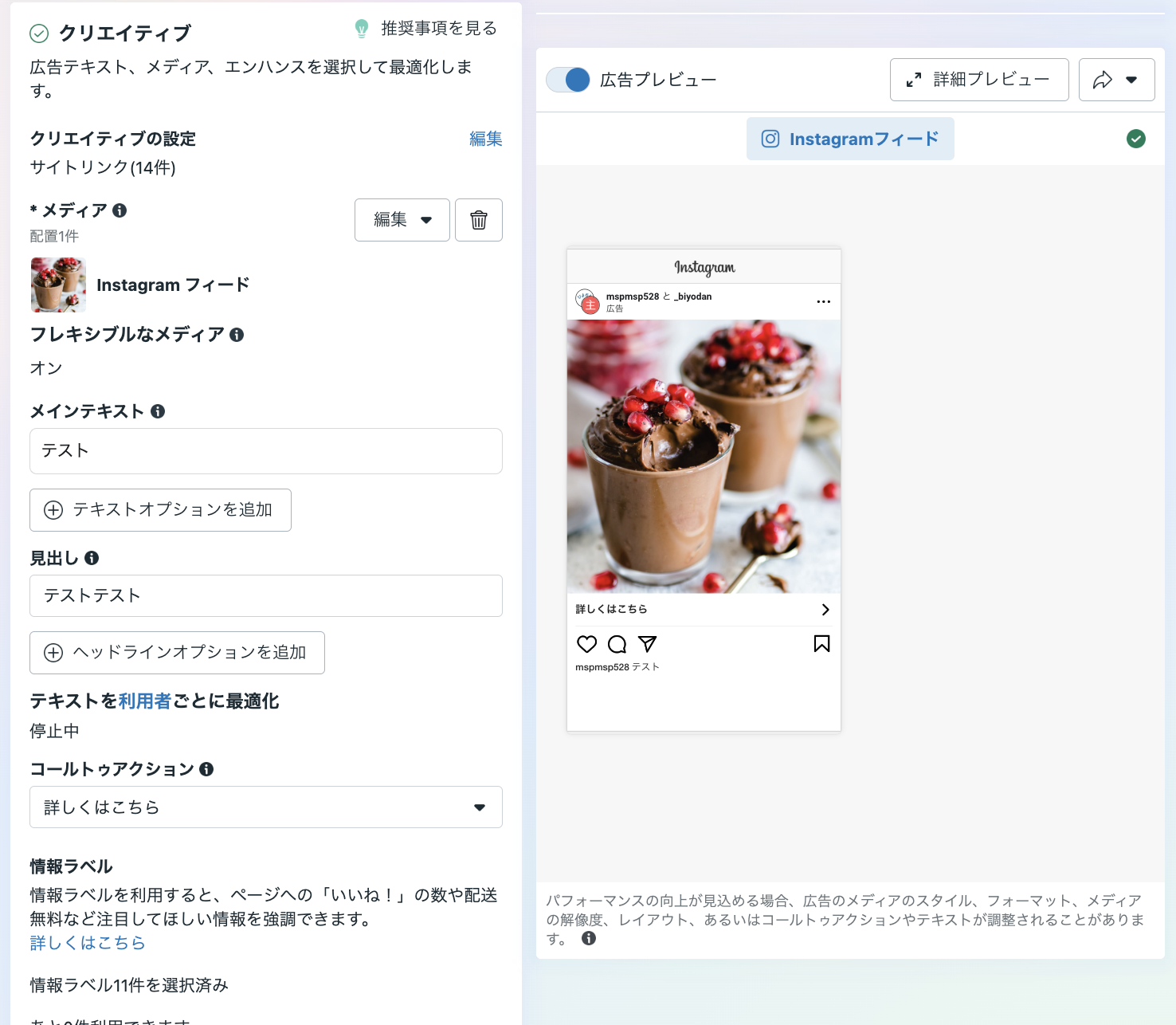Open the 編集 dropdown for media

[x=402, y=220]
